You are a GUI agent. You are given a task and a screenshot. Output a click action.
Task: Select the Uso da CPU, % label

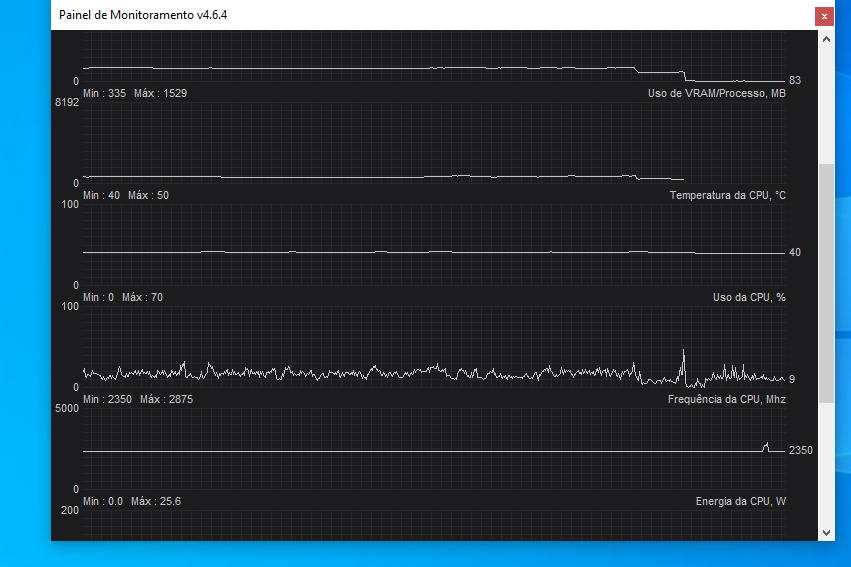749,297
